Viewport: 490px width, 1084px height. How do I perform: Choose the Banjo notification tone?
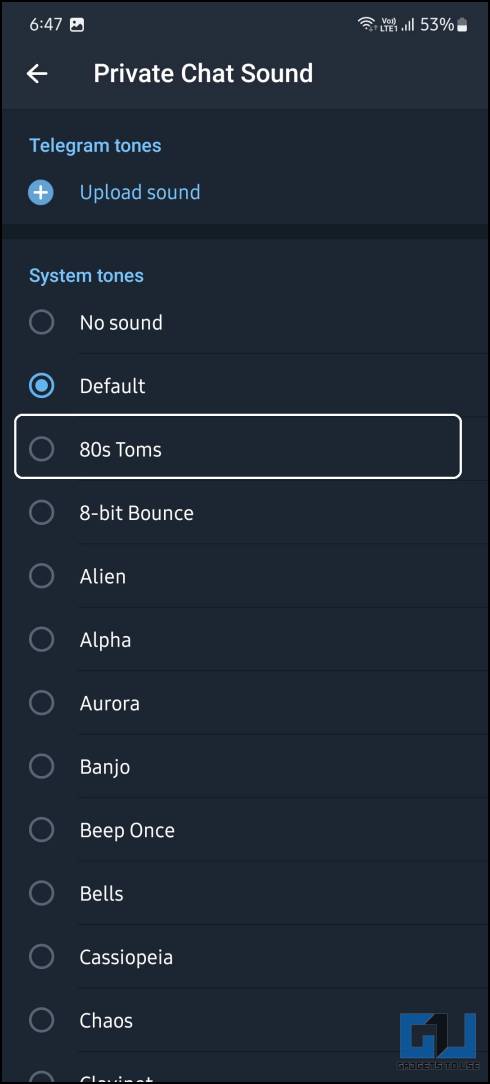click(245, 767)
